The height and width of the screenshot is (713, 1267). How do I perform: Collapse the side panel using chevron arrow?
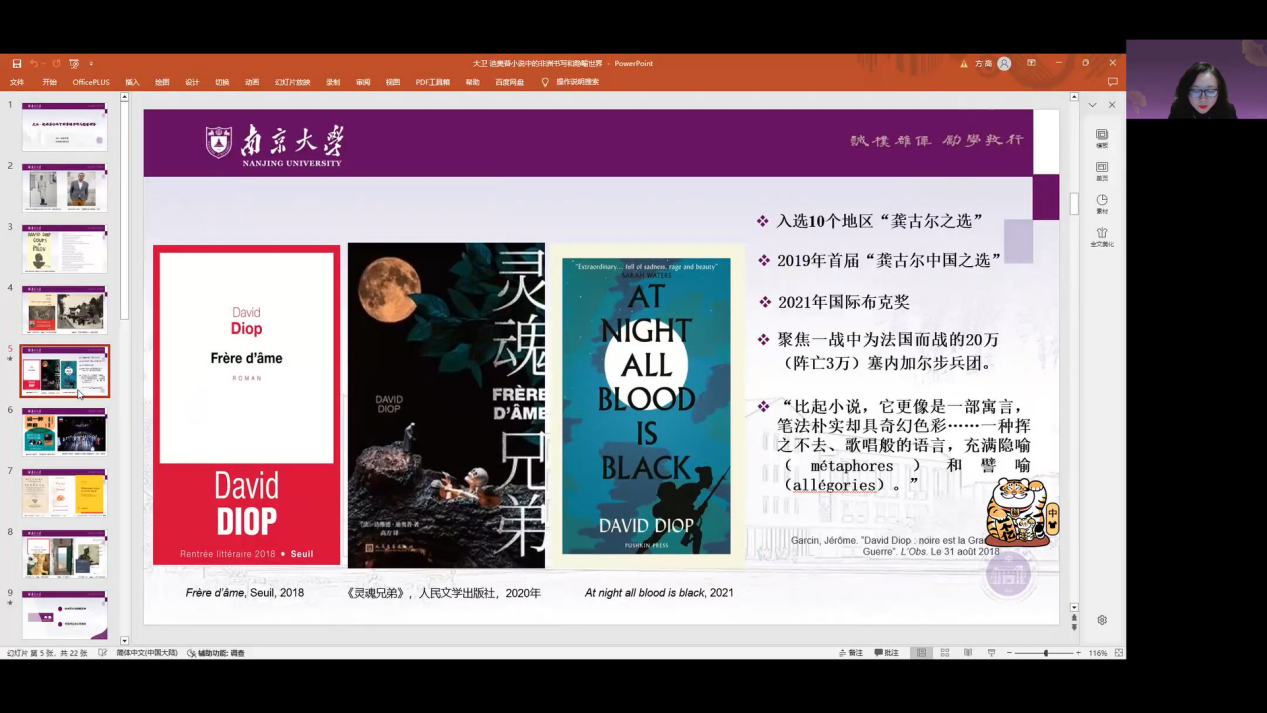coord(1092,105)
